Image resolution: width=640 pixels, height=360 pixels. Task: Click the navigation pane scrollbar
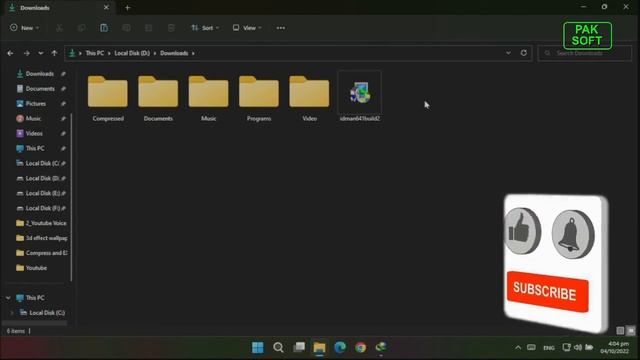72,197
